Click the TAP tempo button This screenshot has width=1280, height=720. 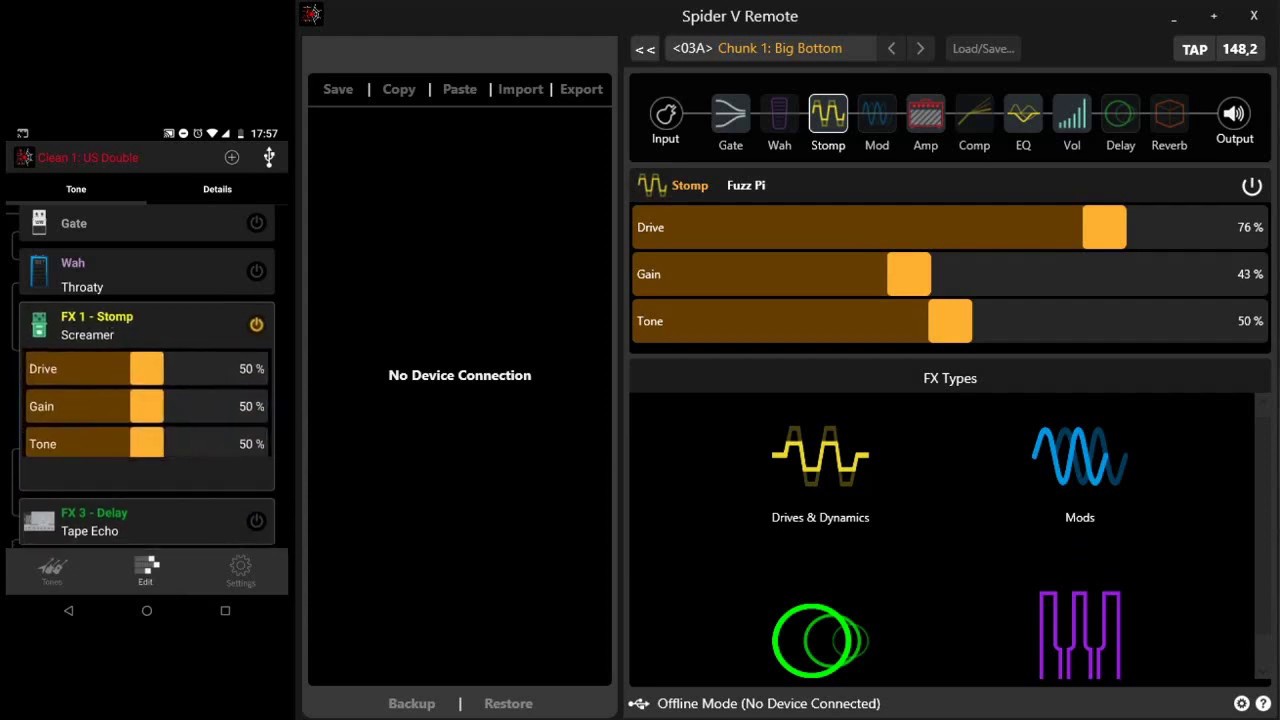tap(1195, 49)
